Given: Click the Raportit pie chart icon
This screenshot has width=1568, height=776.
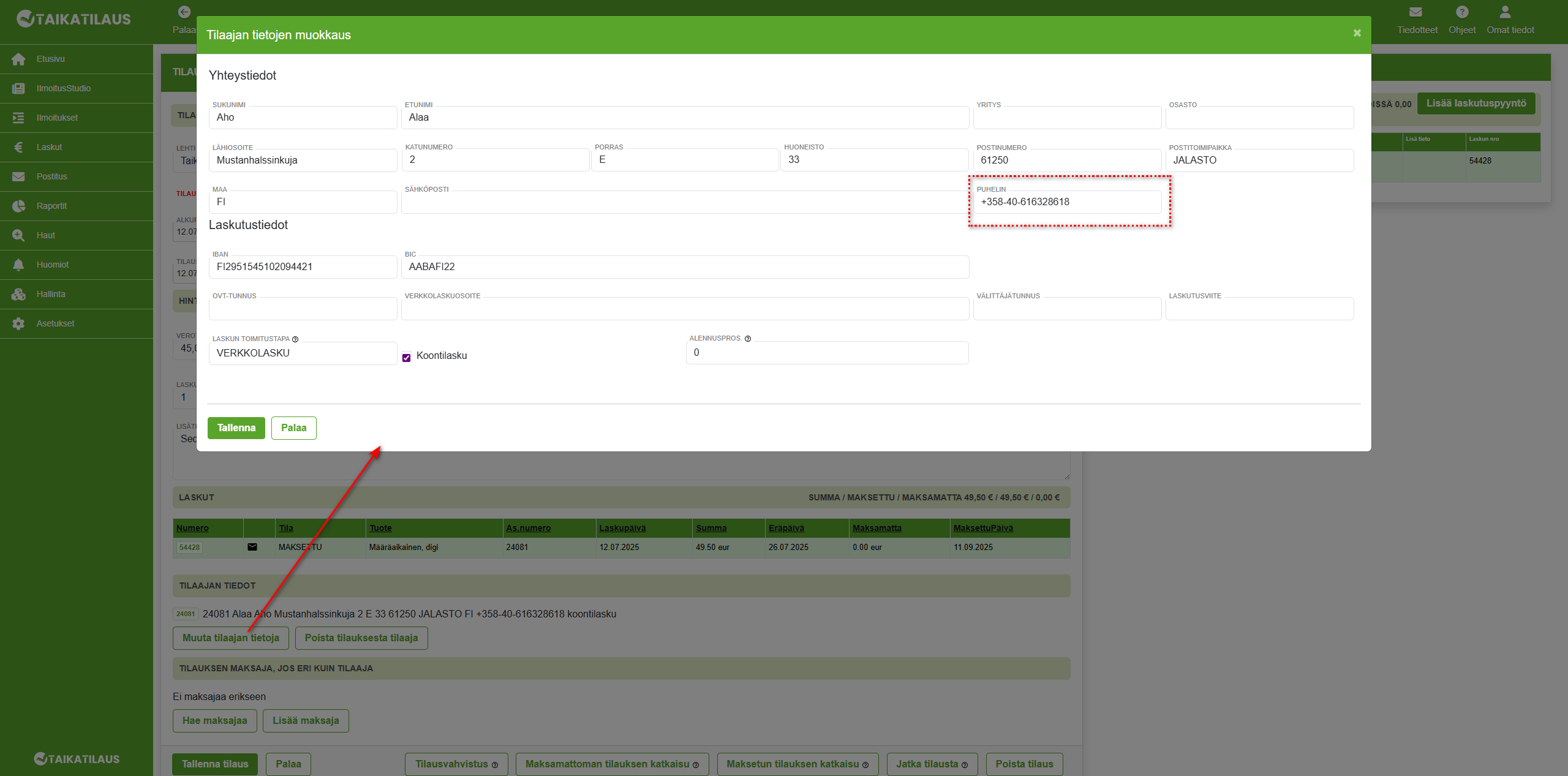Looking at the screenshot, I should click(18, 206).
